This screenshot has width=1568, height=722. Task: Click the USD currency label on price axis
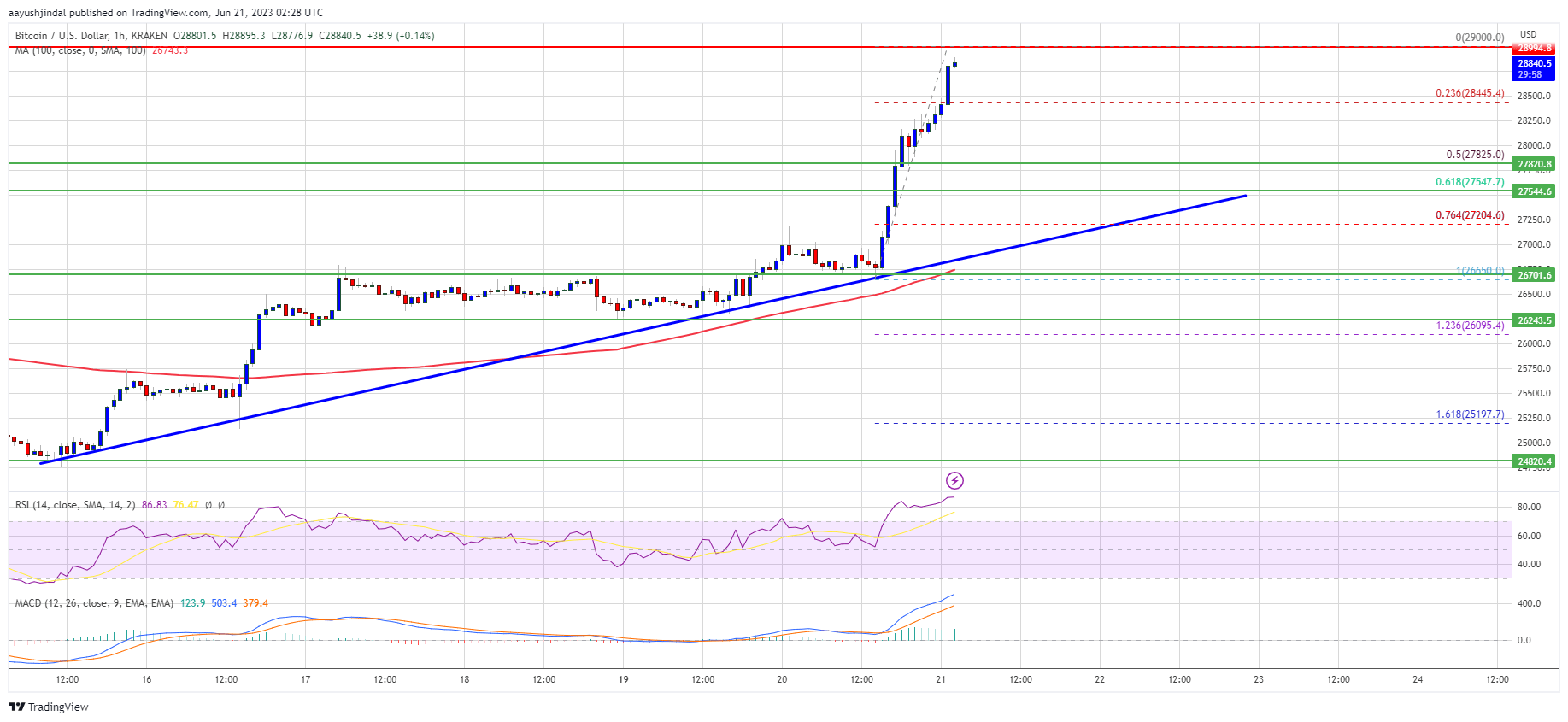[1528, 35]
